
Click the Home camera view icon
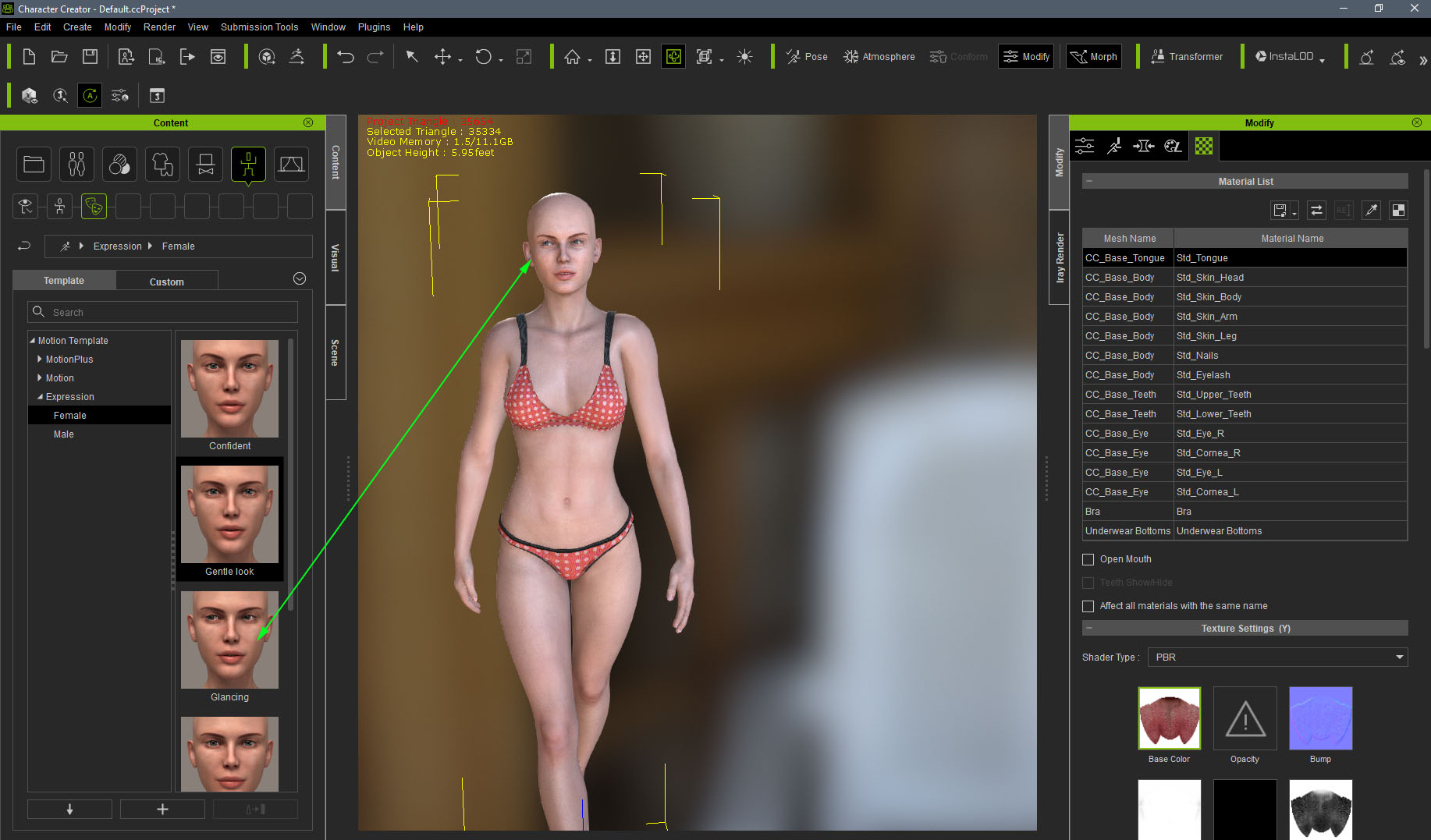(x=573, y=57)
